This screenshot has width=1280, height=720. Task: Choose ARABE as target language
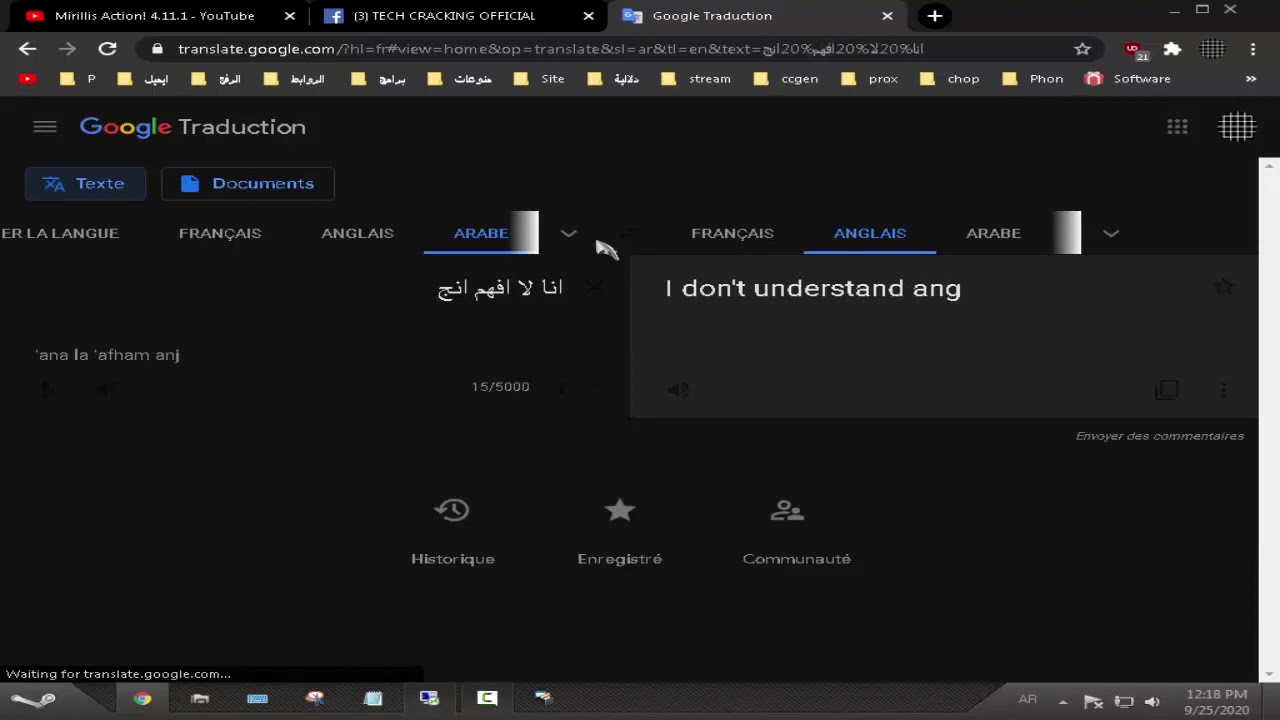tap(993, 233)
